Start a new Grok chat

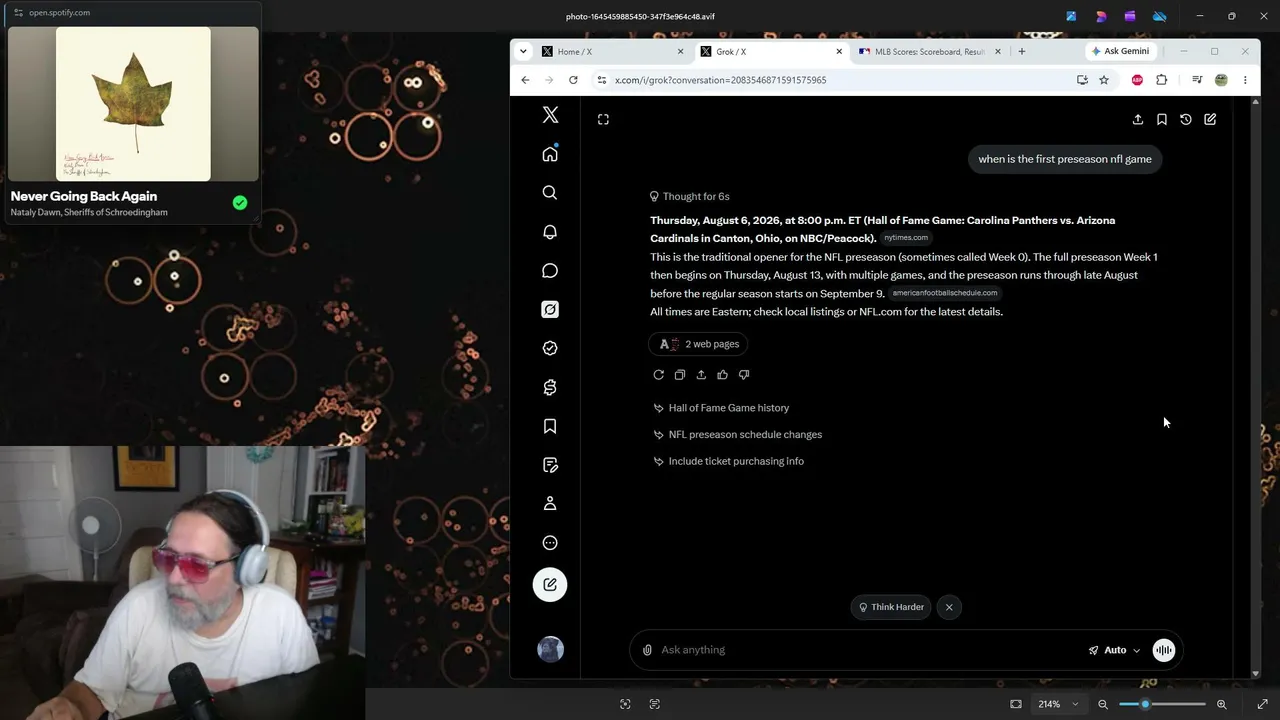coord(1210,119)
